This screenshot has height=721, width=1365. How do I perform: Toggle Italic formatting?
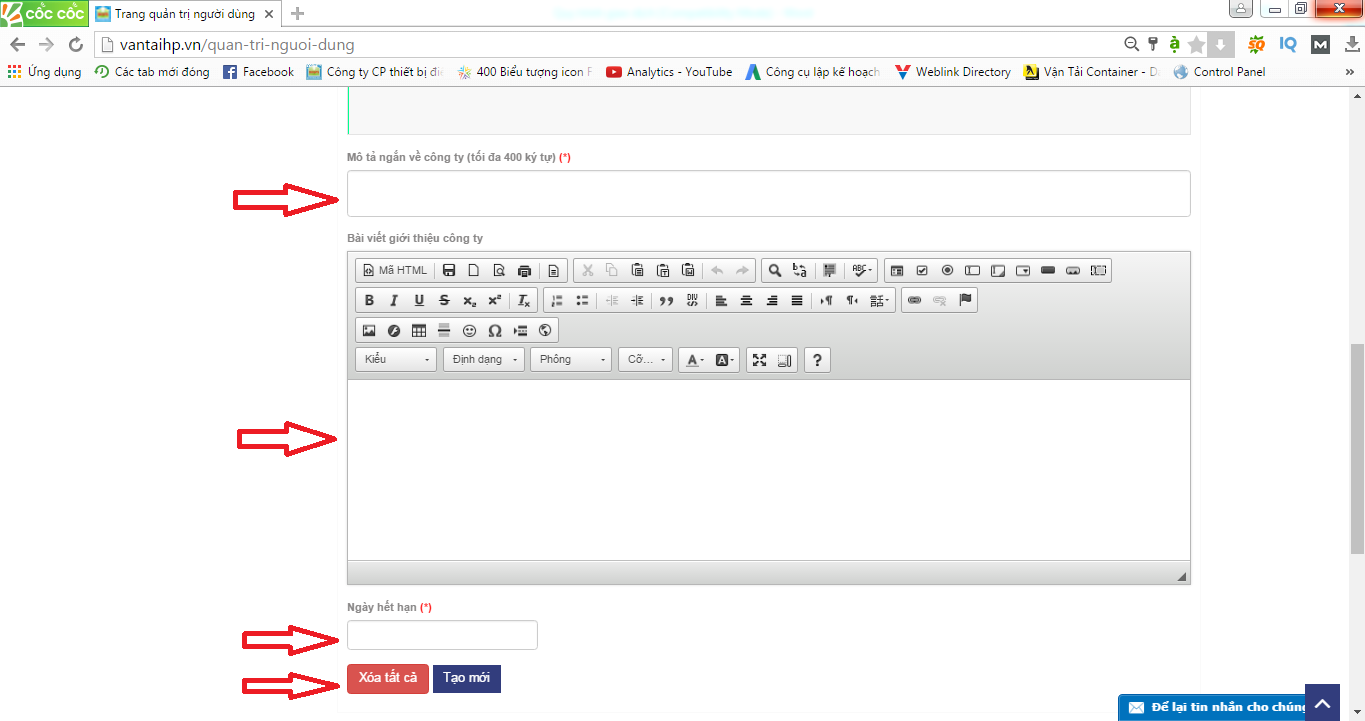(x=394, y=301)
